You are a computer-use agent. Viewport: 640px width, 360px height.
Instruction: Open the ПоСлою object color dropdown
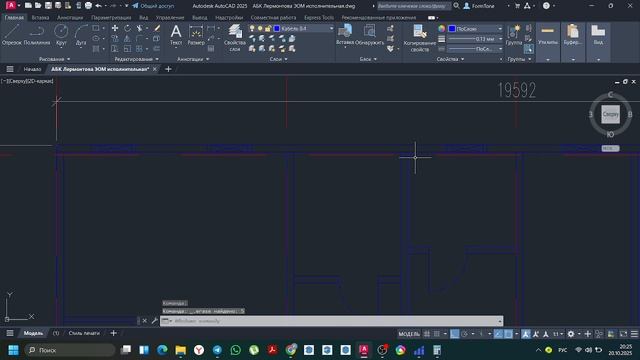[x=476, y=29]
